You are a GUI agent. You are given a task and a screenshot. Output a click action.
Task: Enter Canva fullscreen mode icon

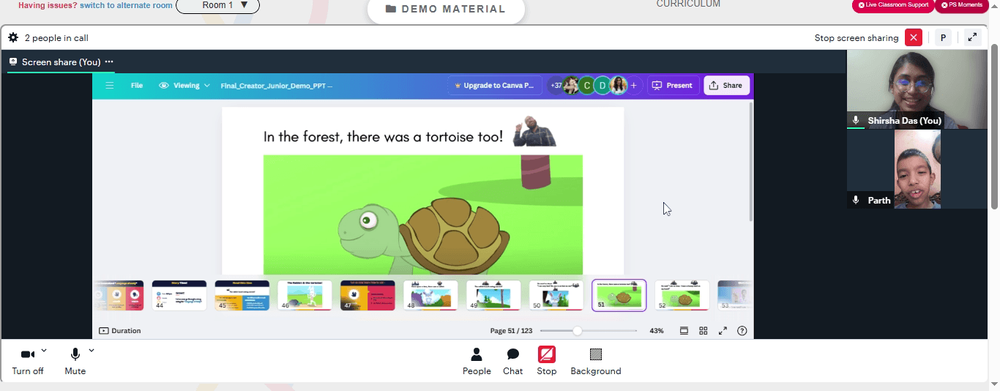click(723, 330)
